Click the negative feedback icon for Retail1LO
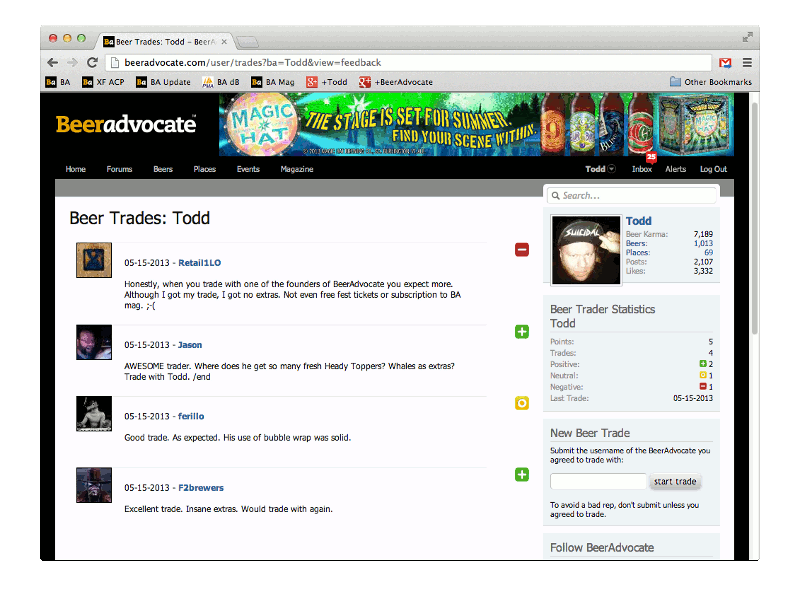This screenshot has height=616, width=800. [521, 250]
